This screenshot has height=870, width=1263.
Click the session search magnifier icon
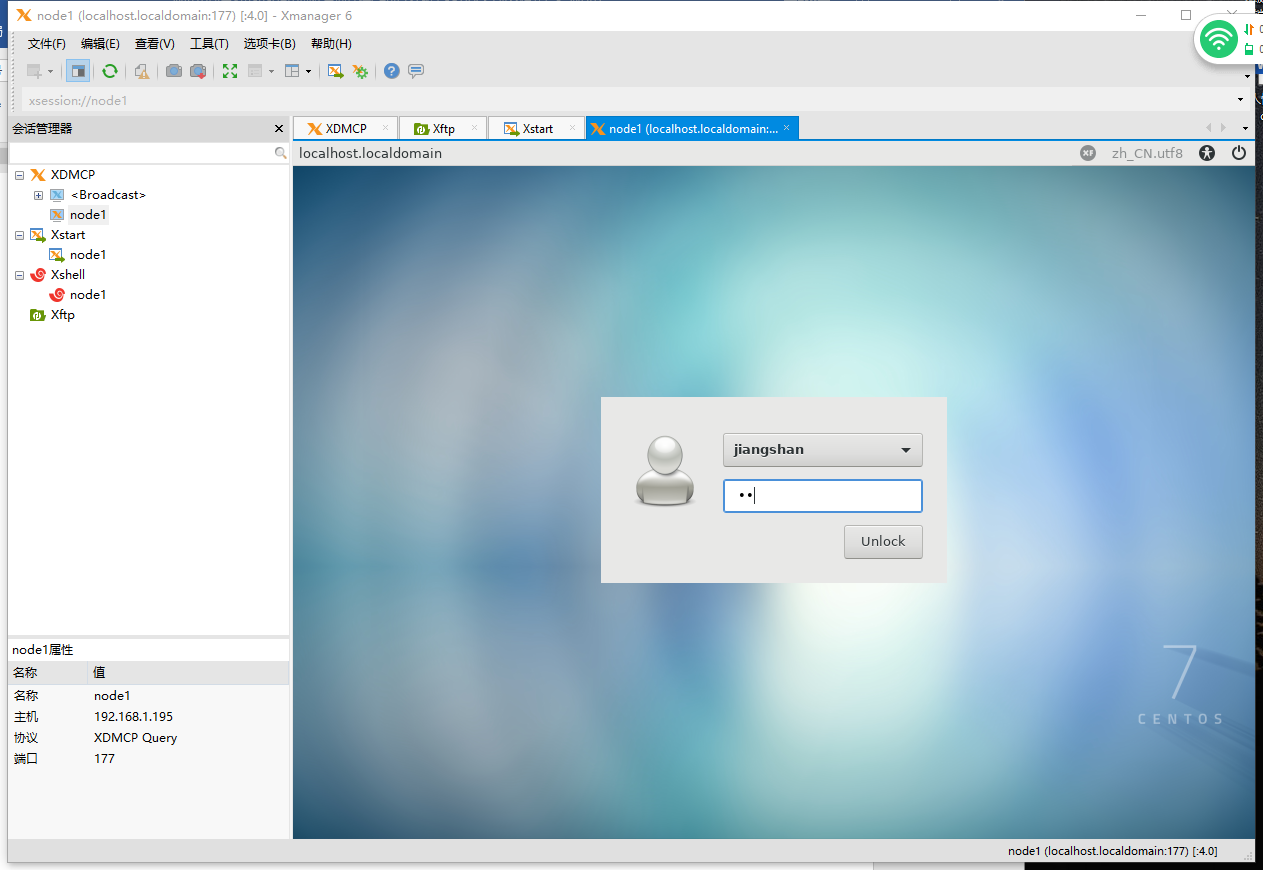(280, 153)
